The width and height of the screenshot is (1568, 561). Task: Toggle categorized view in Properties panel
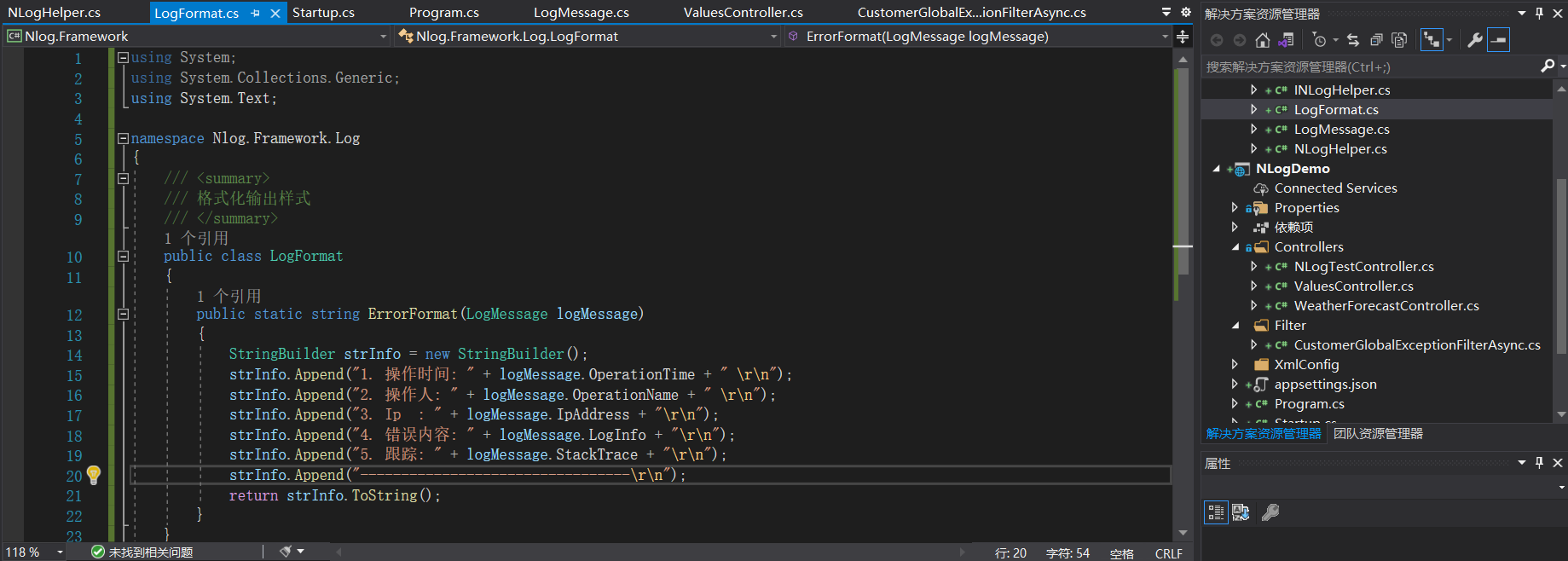(x=1216, y=512)
